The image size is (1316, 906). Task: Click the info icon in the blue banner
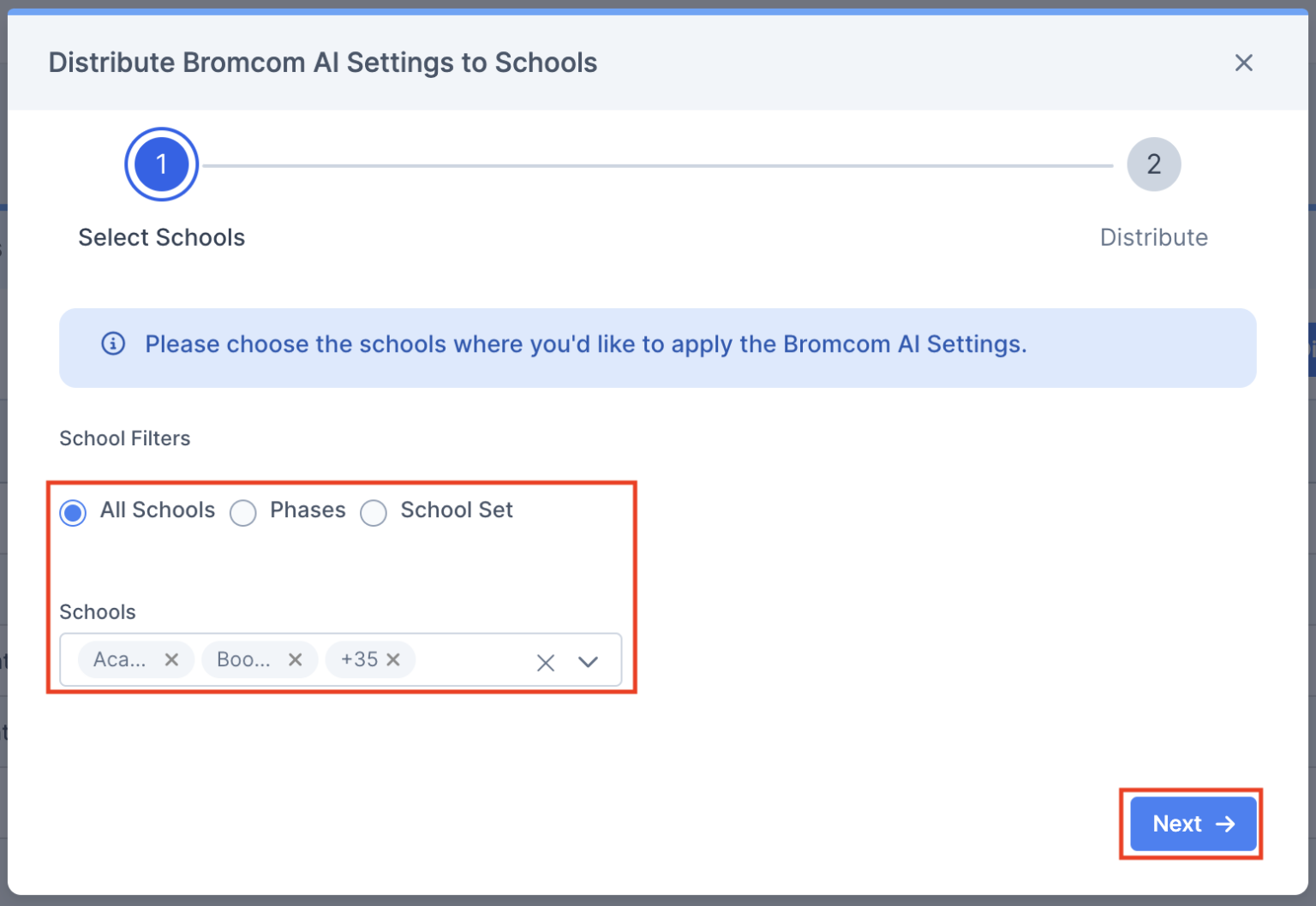(x=112, y=344)
